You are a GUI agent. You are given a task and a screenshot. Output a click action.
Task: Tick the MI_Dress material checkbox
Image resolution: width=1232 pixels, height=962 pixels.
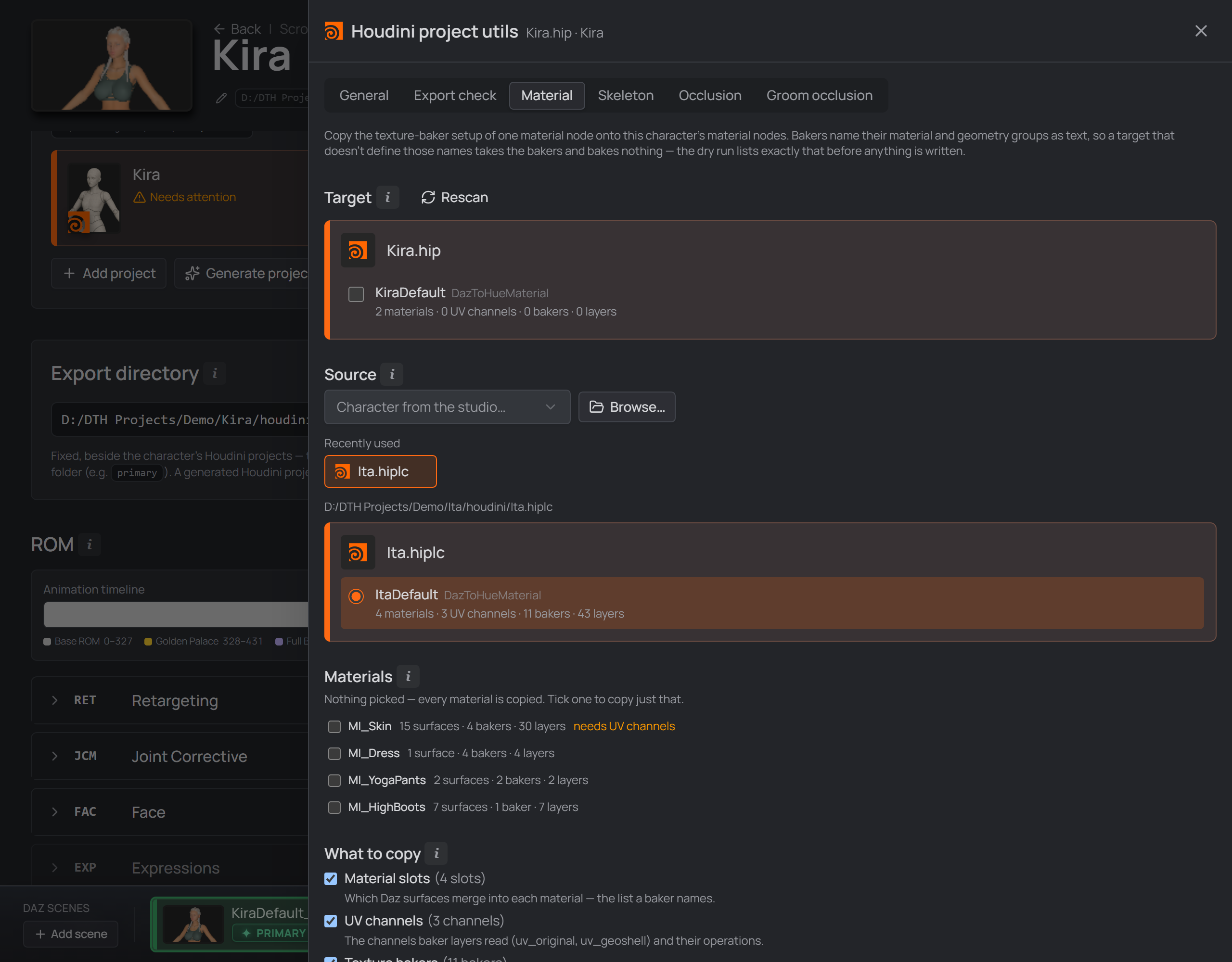334,753
